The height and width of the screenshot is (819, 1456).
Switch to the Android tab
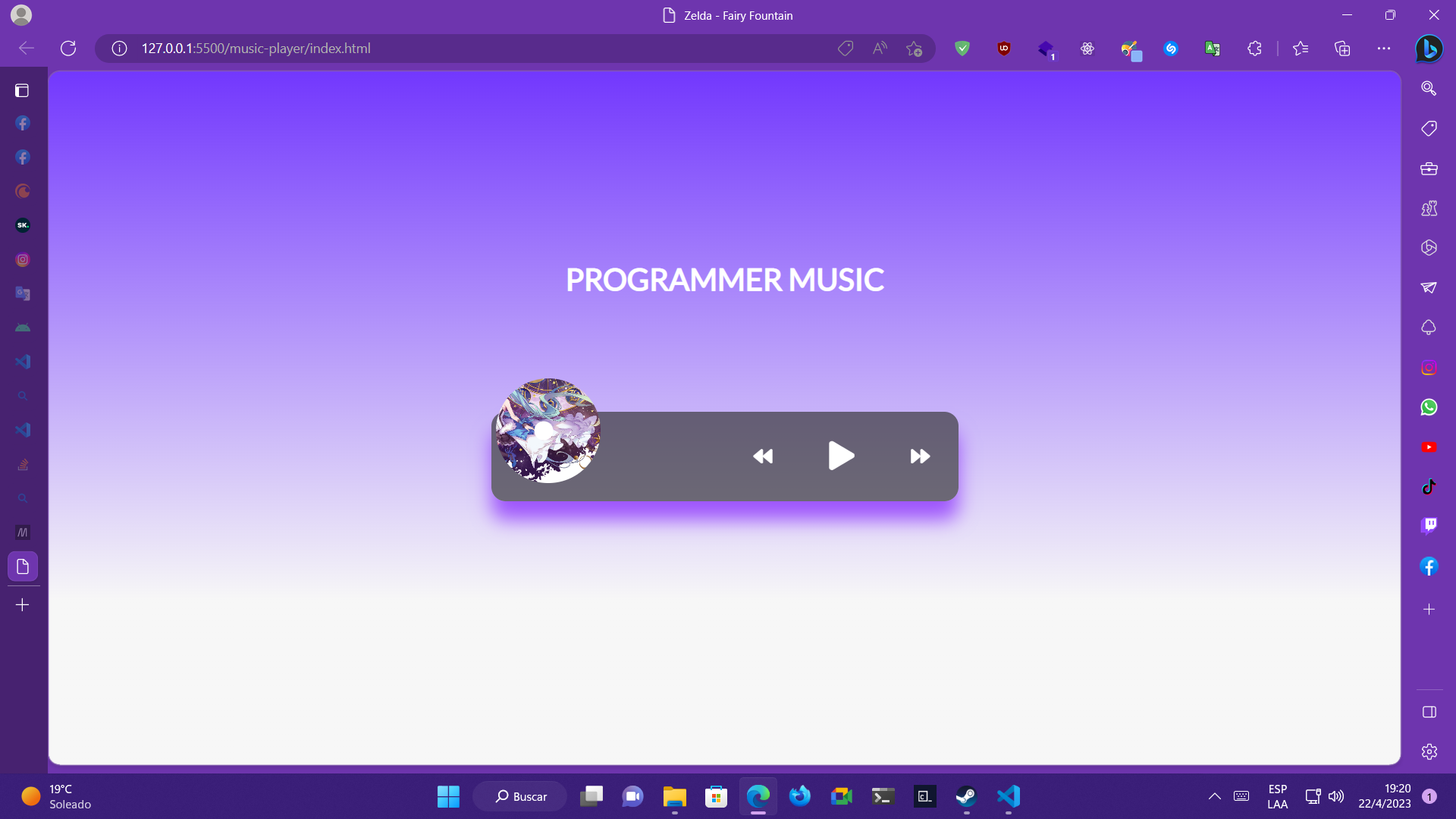(23, 328)
